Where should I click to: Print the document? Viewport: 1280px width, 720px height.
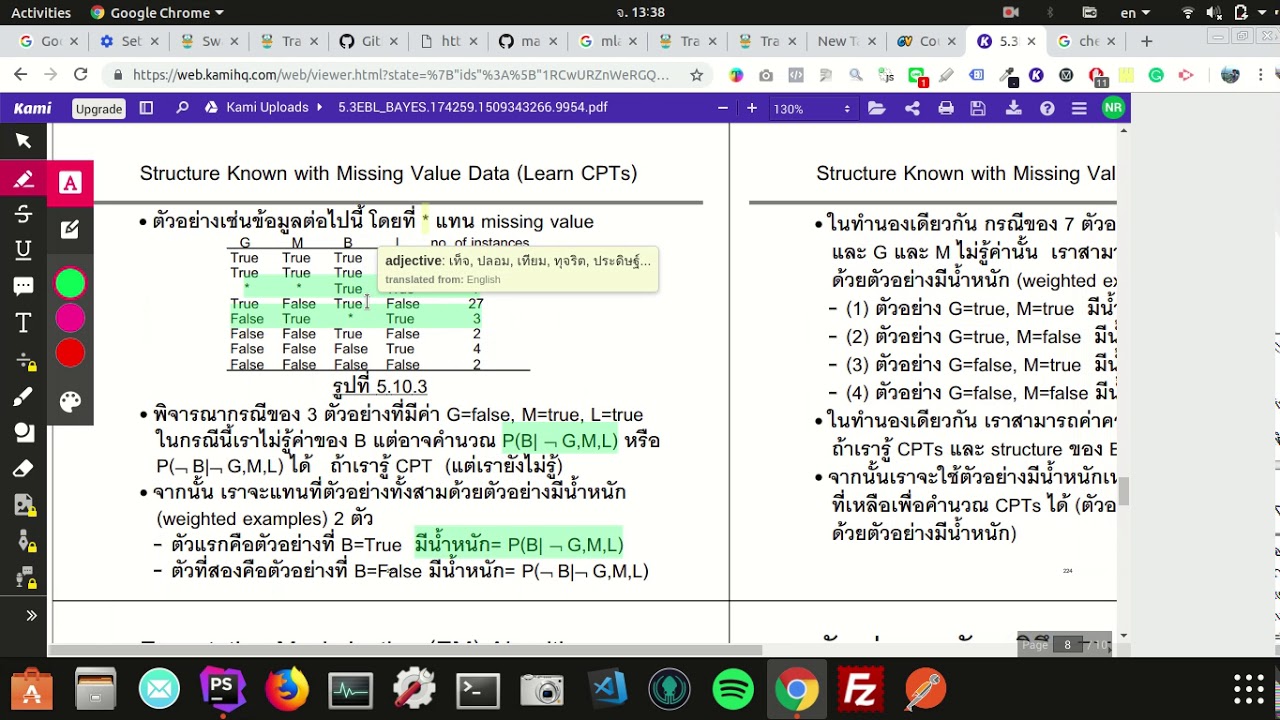pos(946,108)
